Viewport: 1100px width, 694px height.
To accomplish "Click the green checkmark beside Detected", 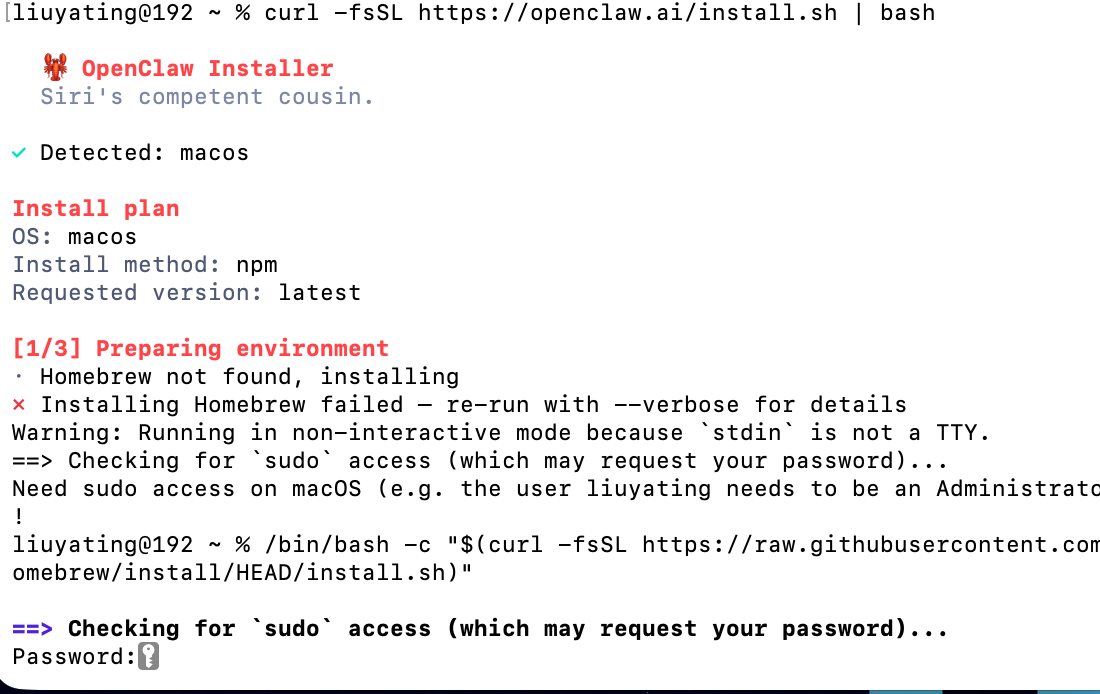I will click(x=19, y=153).
